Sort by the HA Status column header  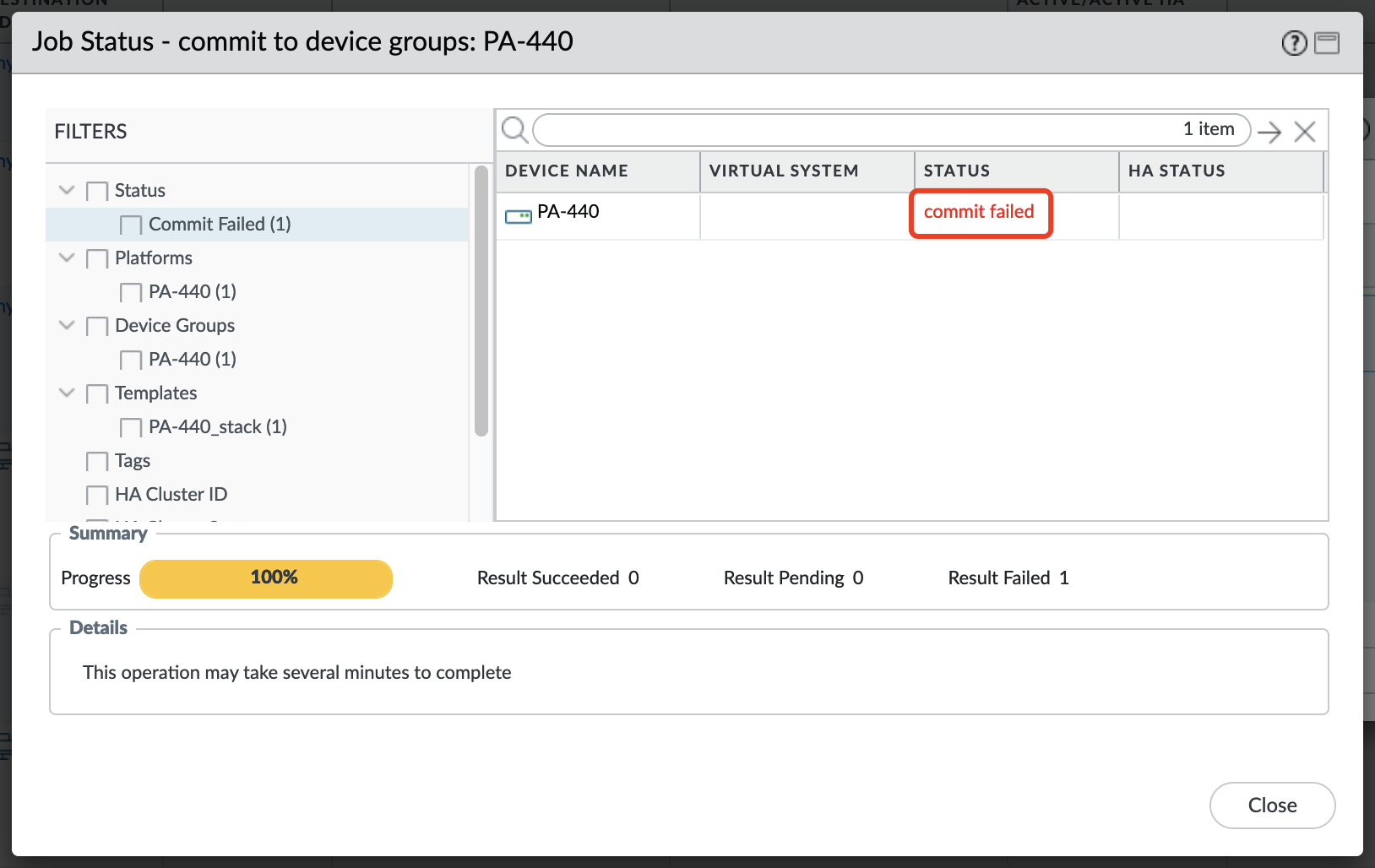1221,171
